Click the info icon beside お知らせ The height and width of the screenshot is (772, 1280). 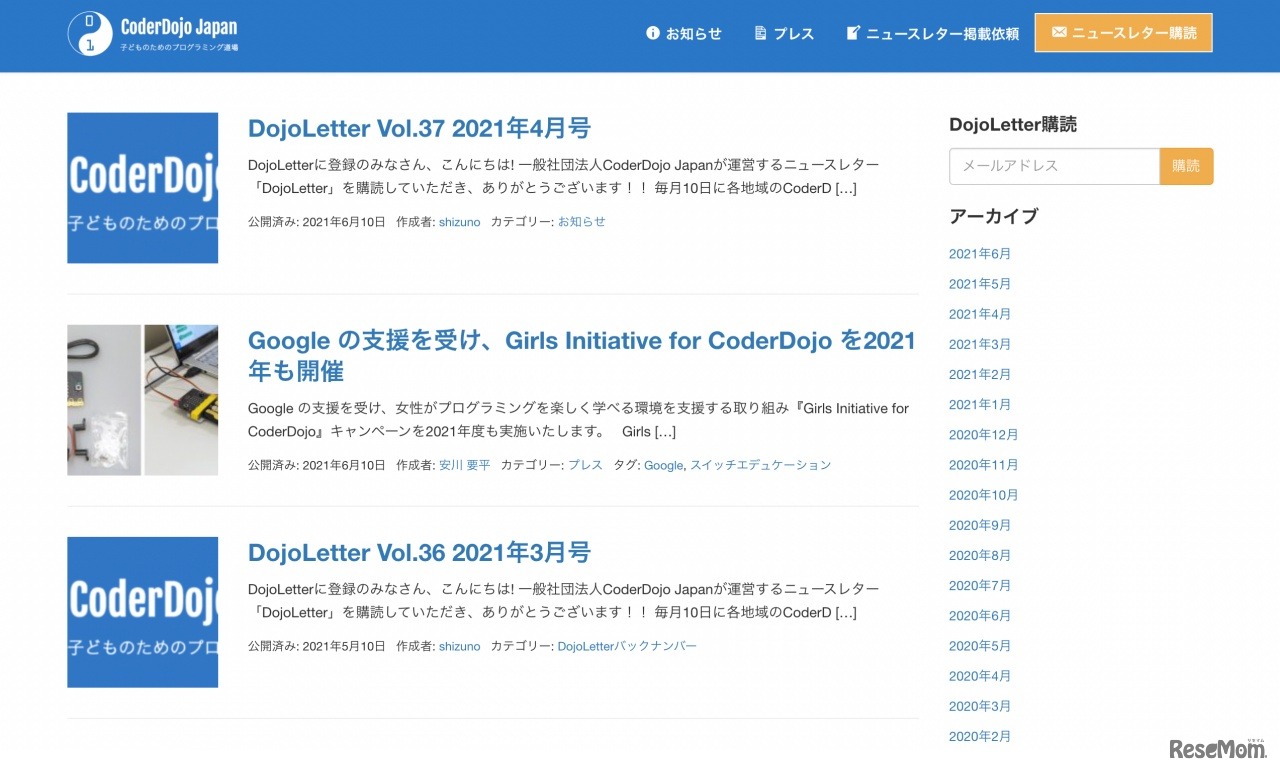[x=652, y=33]
